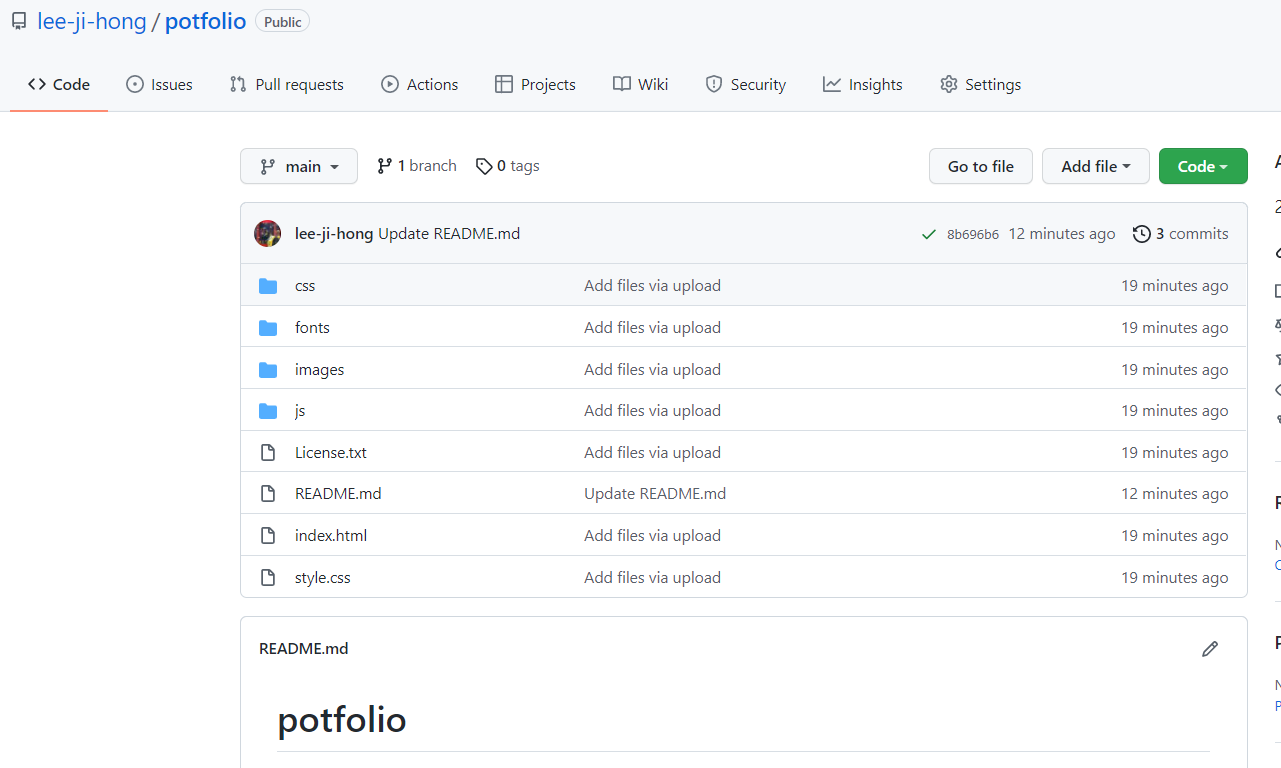Image resolution: width=1281 pixels, height=768 pixels.
Task: Open the images folder
Action: click(x=320, y=370)
